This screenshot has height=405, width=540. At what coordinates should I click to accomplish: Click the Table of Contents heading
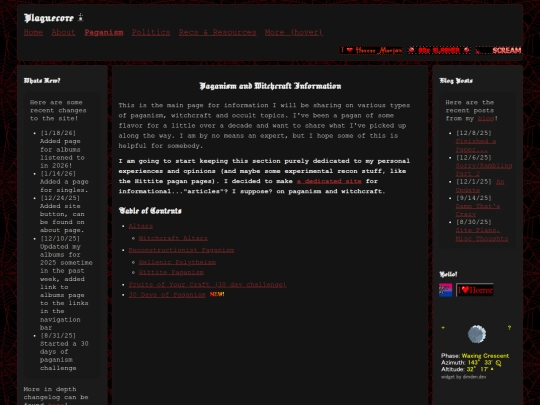tap(150, 210)
